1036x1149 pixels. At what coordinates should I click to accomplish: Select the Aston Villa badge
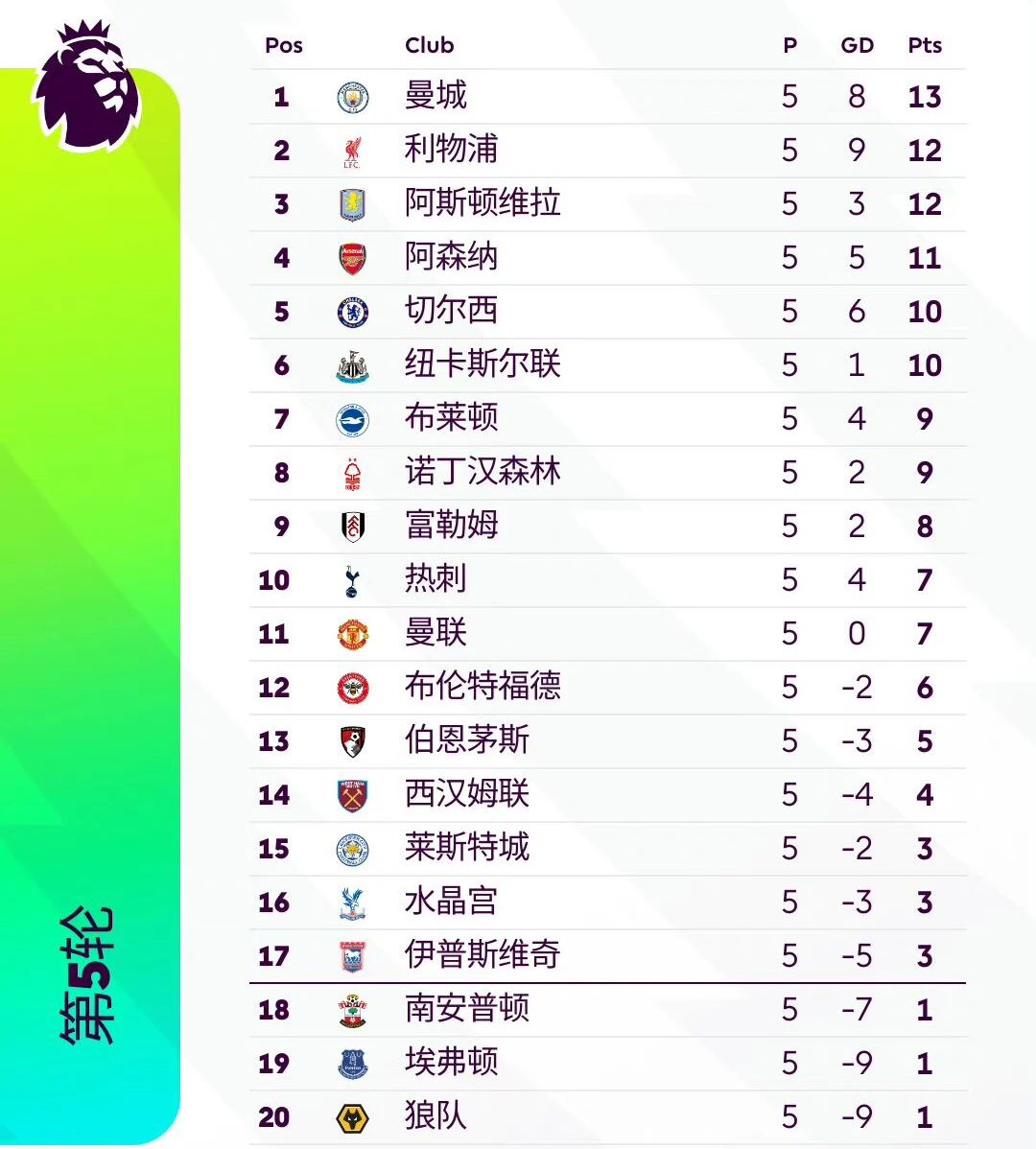[x=352, y=204]
